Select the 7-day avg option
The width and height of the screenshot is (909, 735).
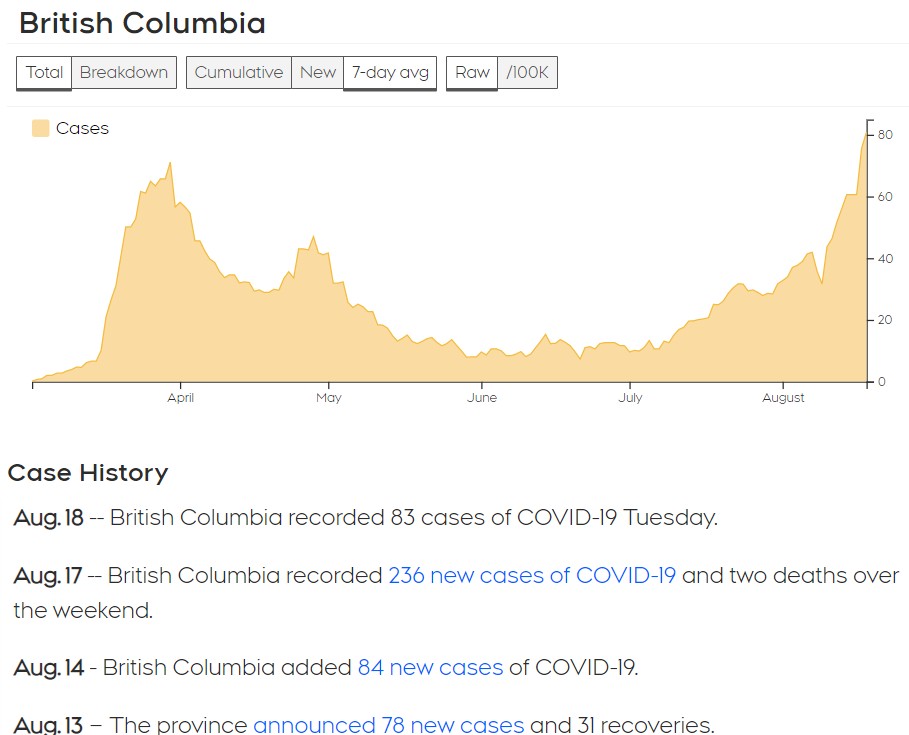click(x=390, y=72)
